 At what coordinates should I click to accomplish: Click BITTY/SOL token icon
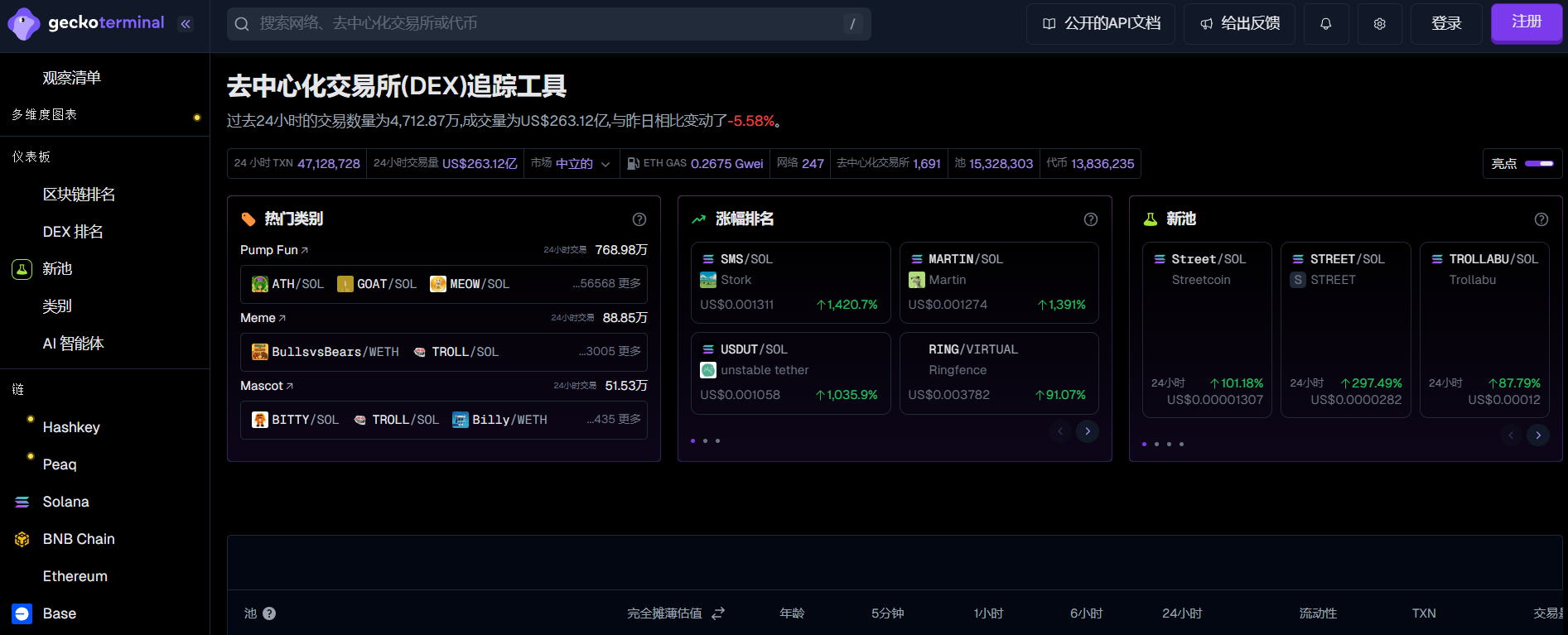tap(260, 420)
